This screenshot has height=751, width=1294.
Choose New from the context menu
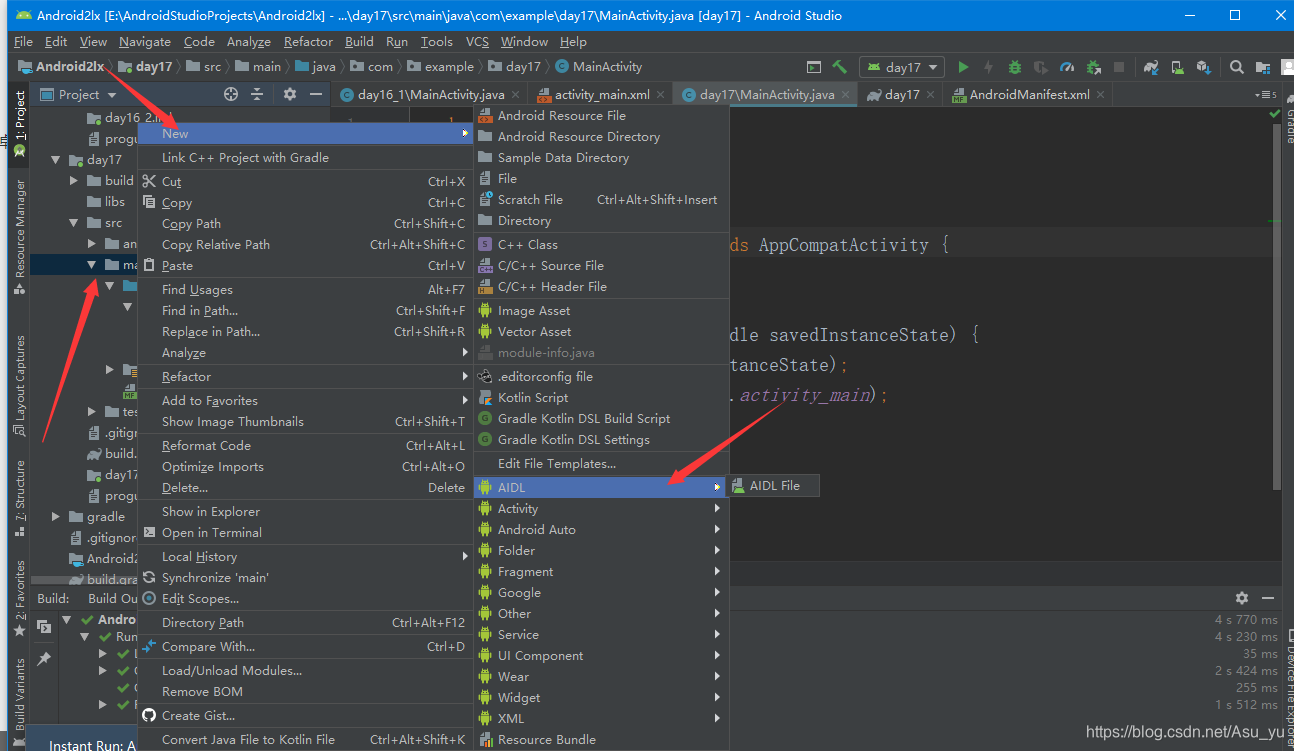[305, 133]
